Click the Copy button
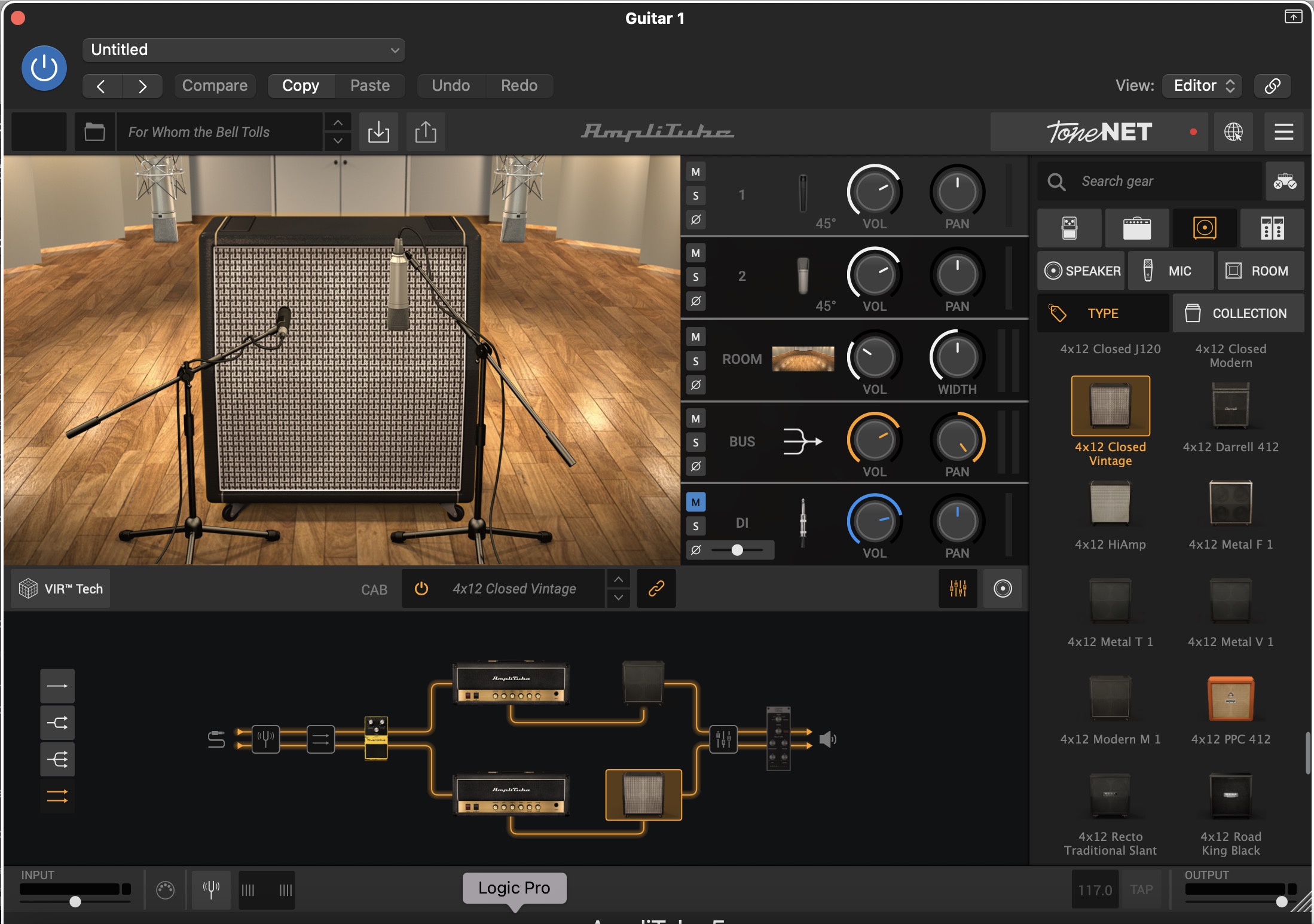1314x924 pixels. tap(301, 85)
